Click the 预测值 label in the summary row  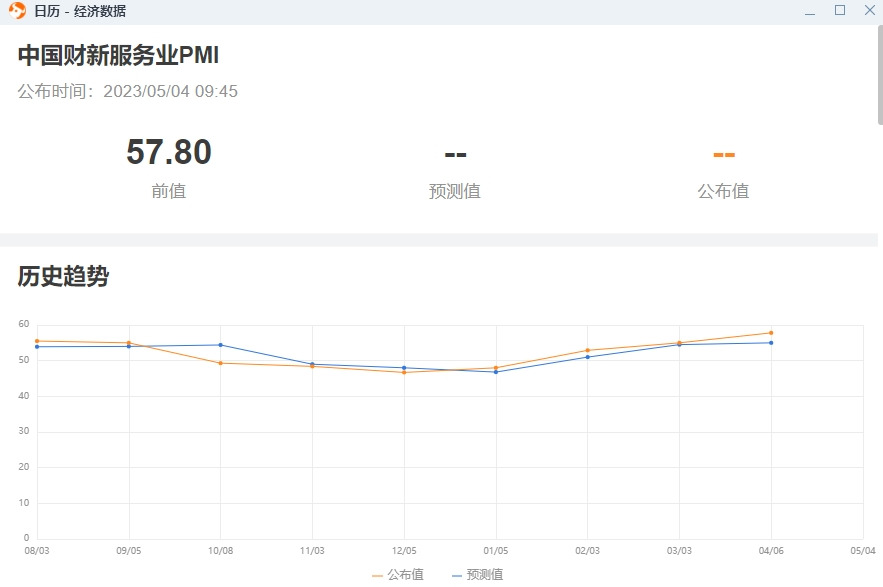click(x=454, y=191)
